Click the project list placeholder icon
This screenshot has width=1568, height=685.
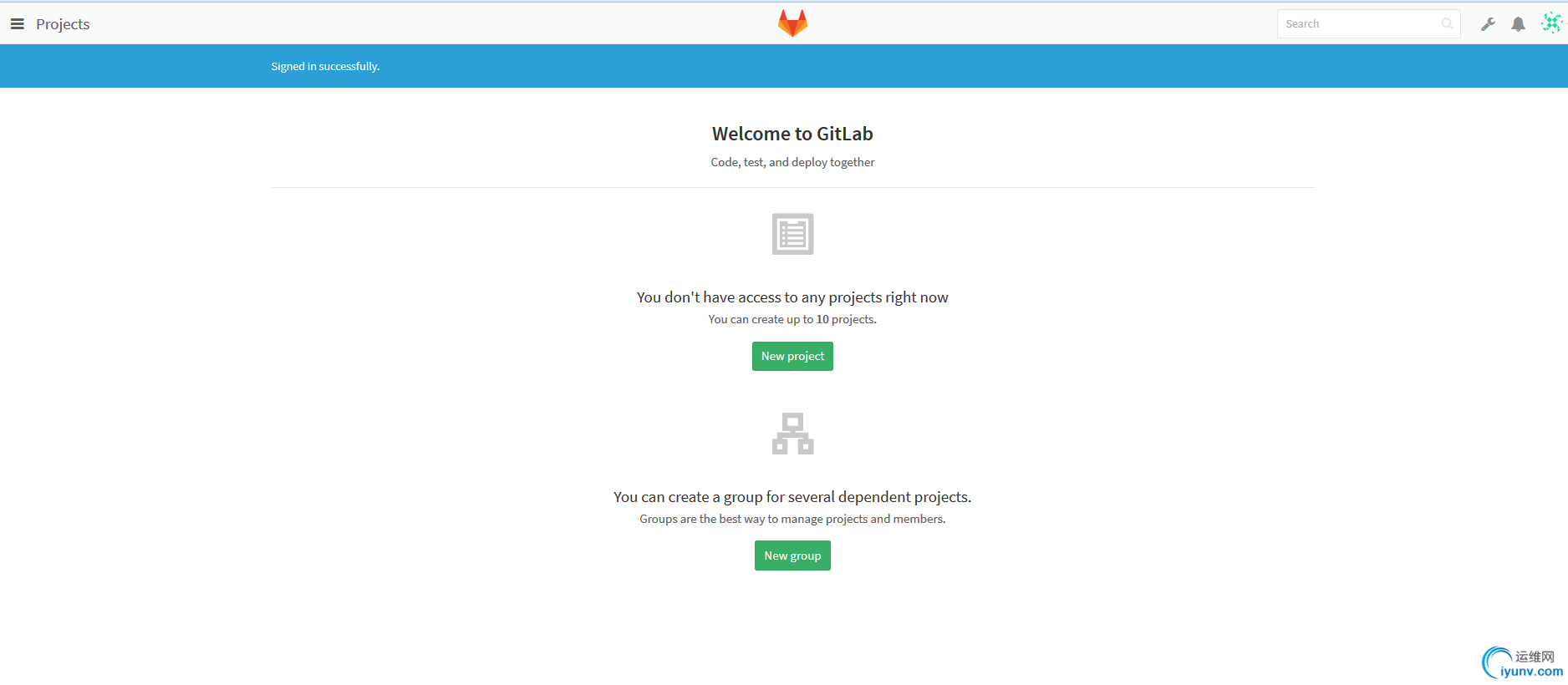792,234
